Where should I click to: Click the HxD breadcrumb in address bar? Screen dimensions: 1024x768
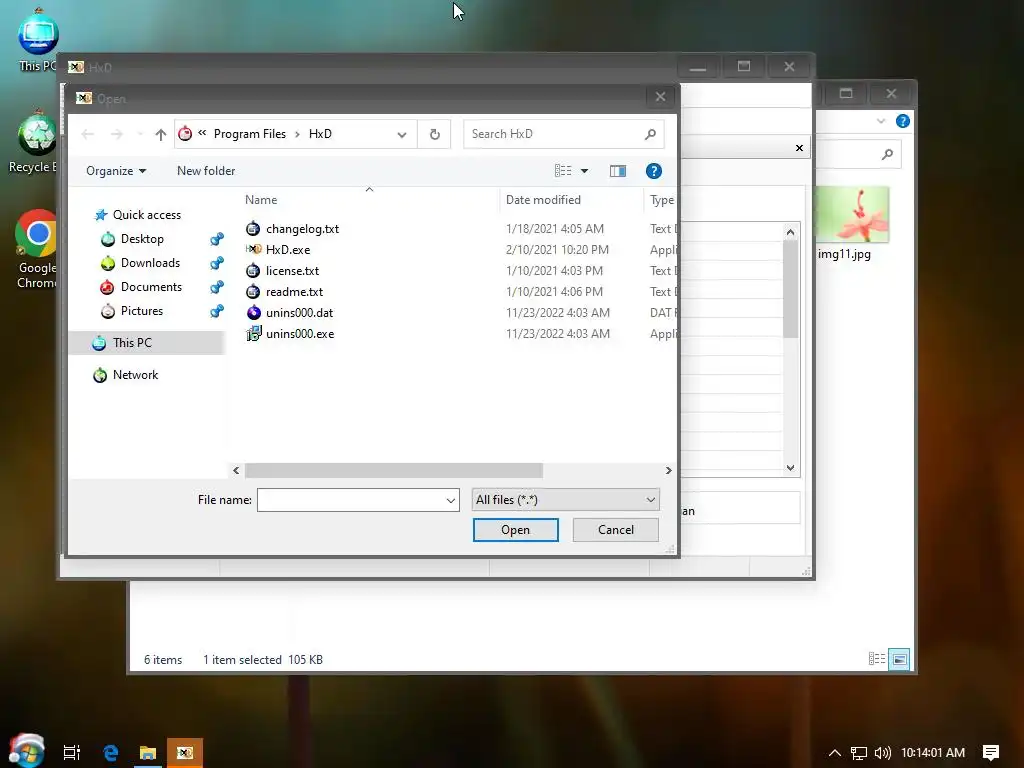[320, 134]
